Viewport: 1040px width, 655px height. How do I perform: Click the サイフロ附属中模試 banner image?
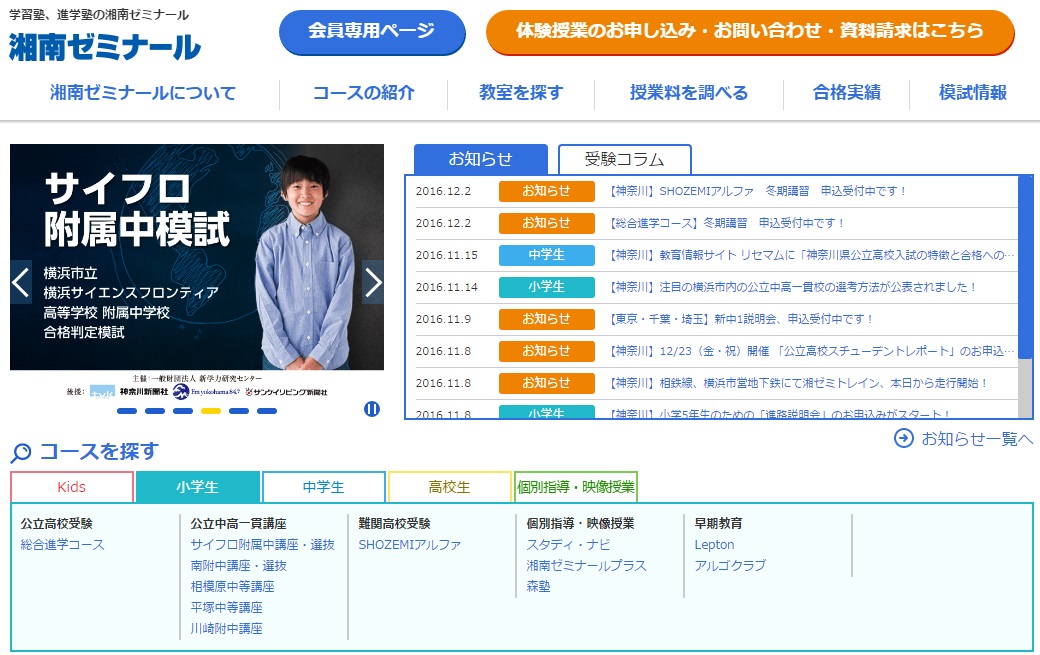point(197,257)
